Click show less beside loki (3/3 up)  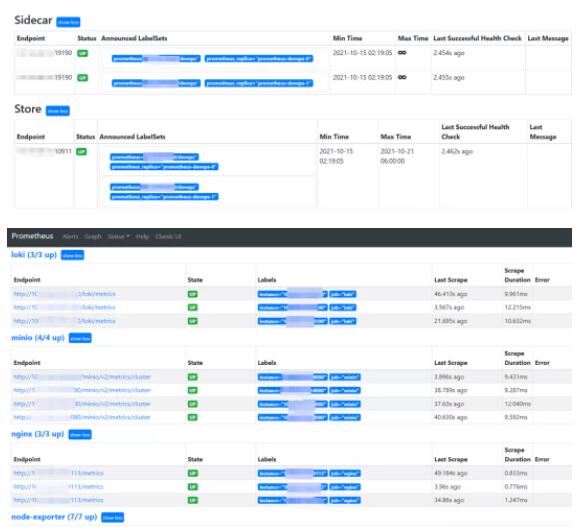(73, 255)
